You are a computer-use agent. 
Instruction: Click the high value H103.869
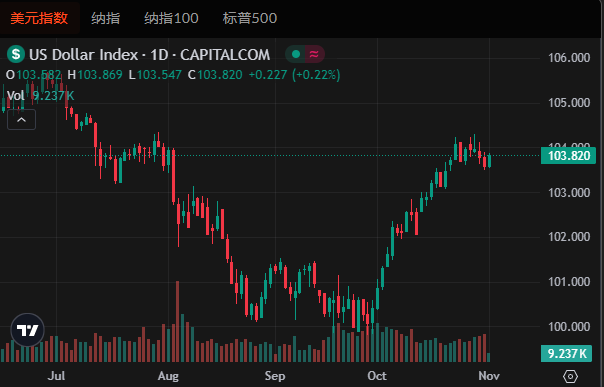click(95, 74)
